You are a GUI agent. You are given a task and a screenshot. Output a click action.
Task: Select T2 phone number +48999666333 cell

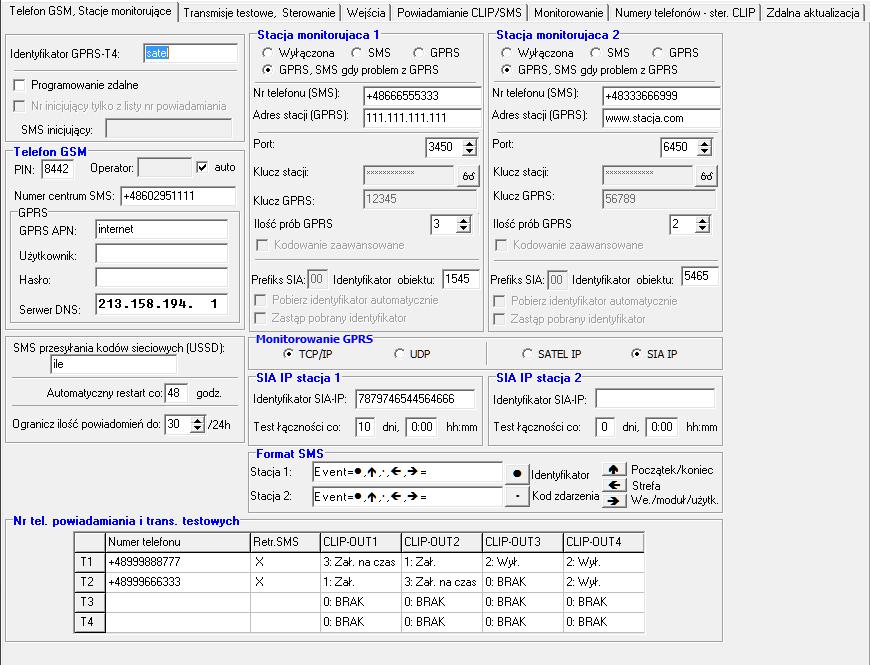(x=178, y=582)
